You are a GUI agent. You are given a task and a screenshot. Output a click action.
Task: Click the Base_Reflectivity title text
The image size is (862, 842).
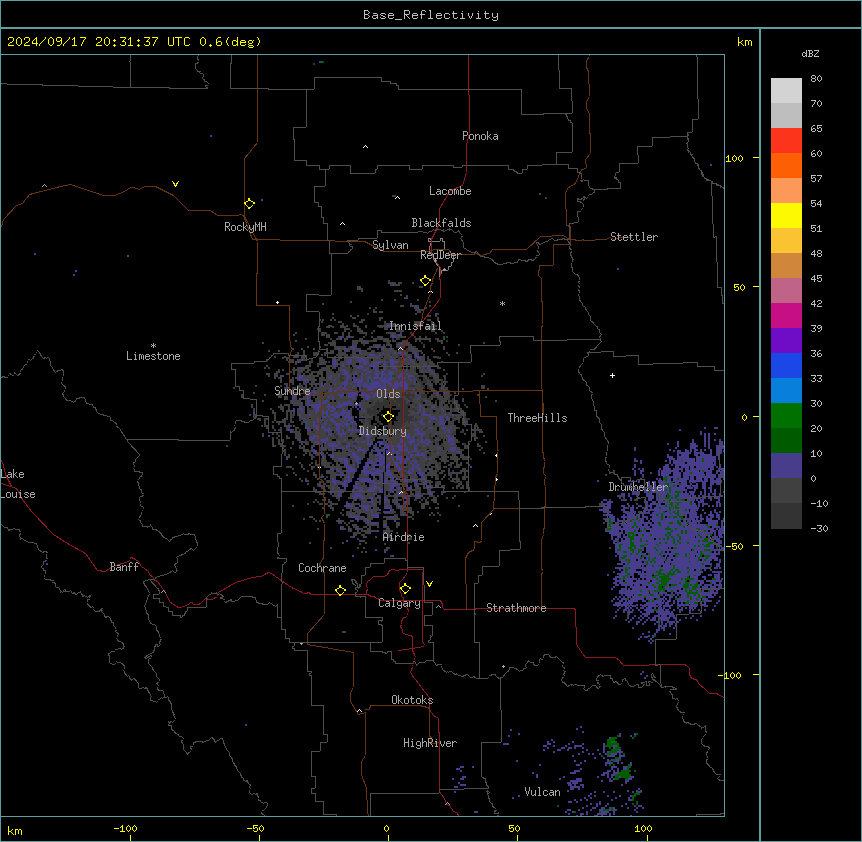click(431, 15)
